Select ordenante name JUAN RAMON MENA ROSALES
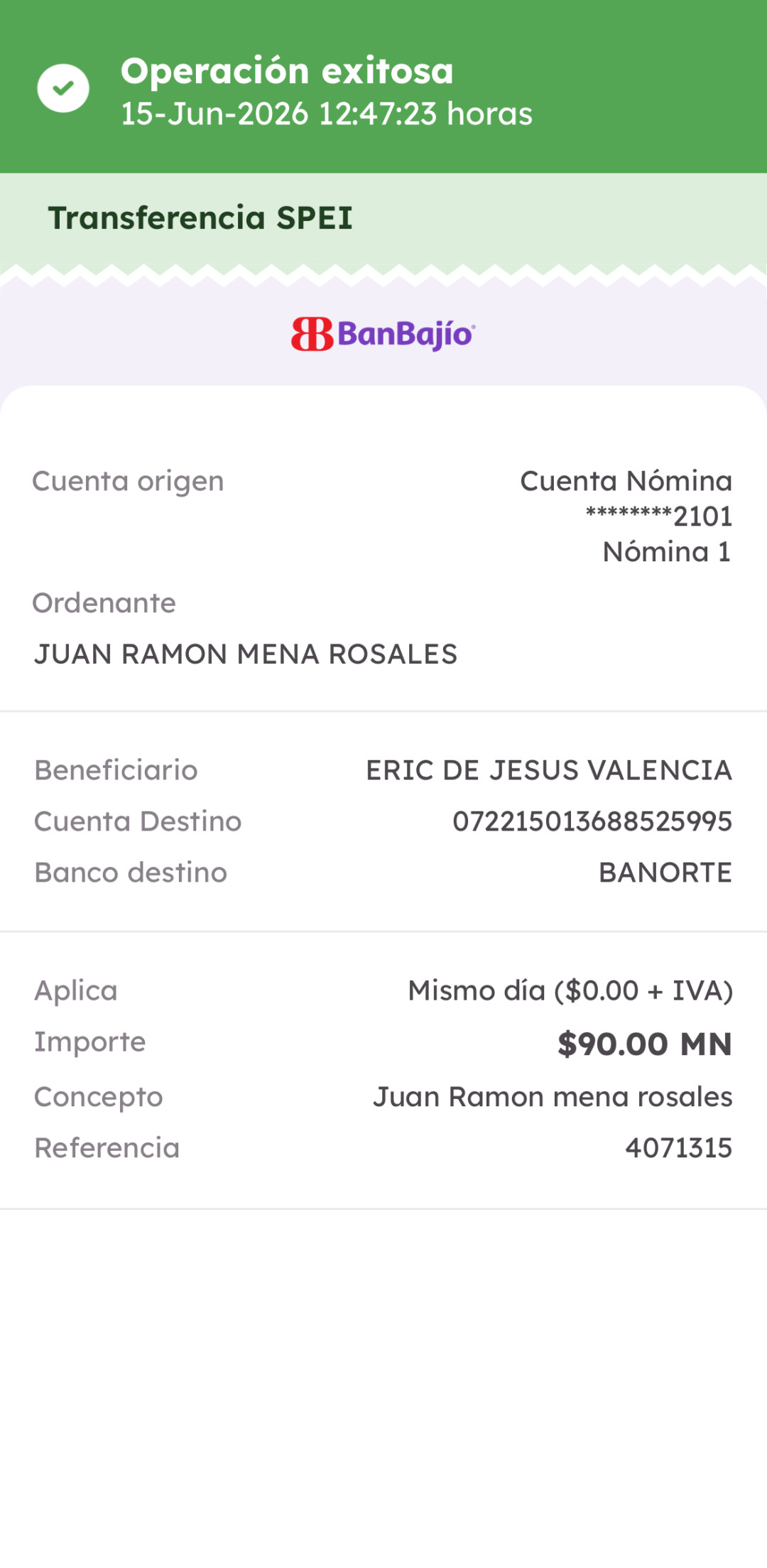This screenshot has width=767, height=1568. 246,654
